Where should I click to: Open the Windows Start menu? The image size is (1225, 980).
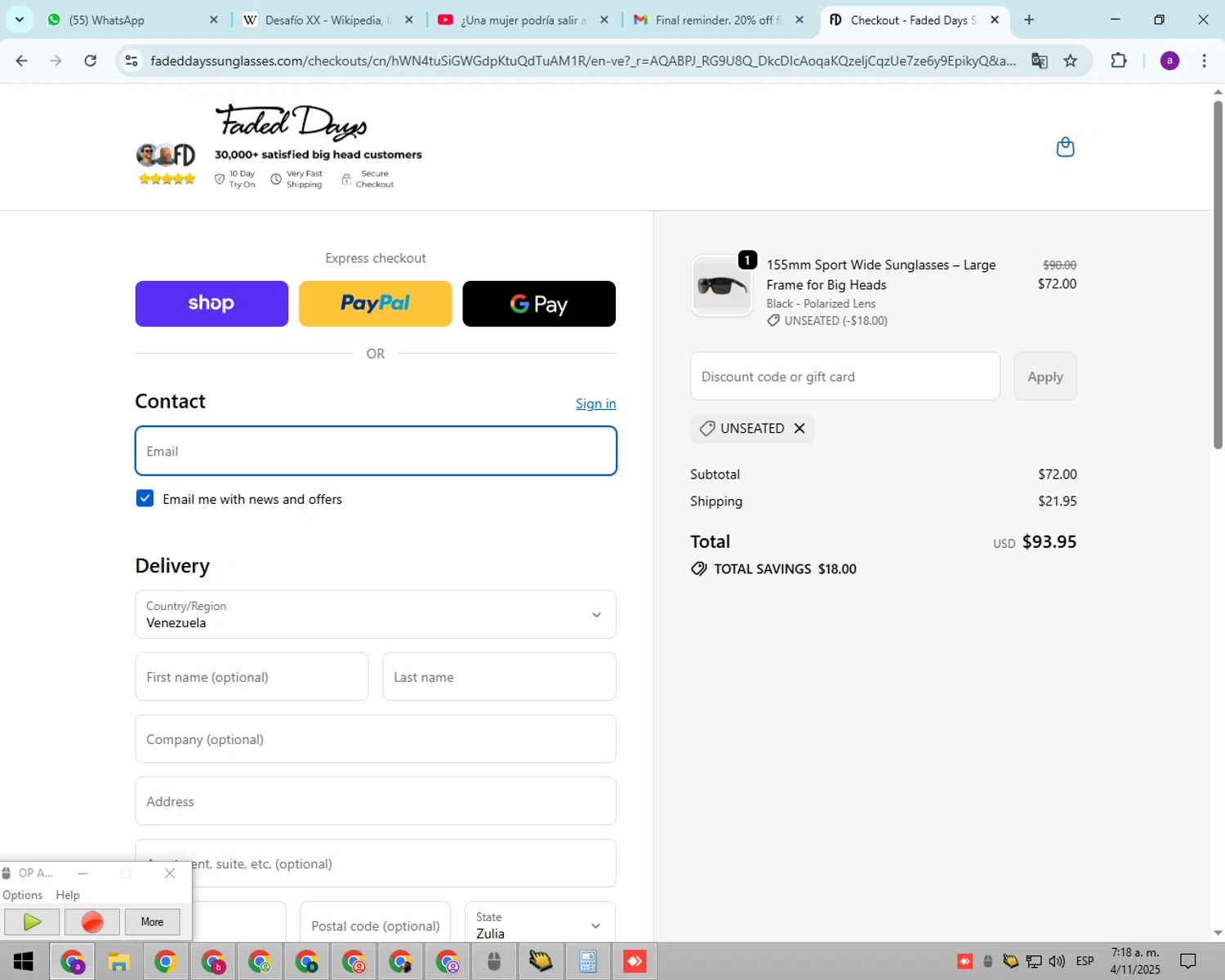point(23,961)
